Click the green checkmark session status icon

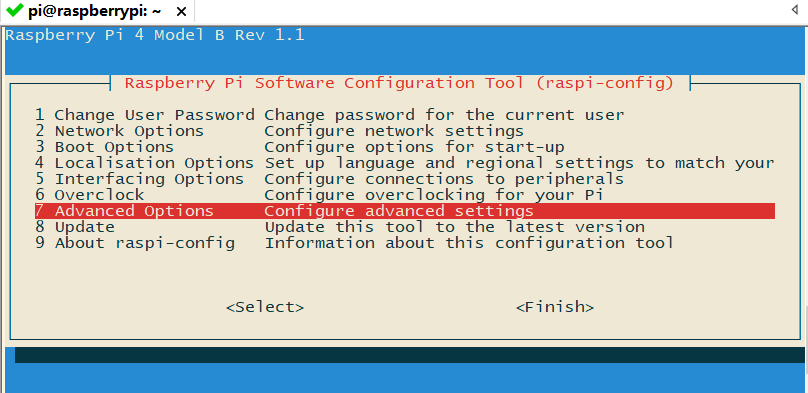[x=15, y=9]
